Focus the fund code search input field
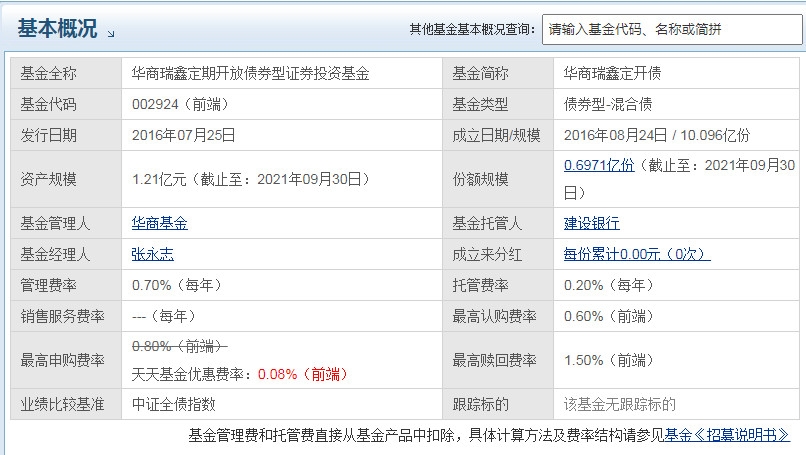 (x=672, y=29)
